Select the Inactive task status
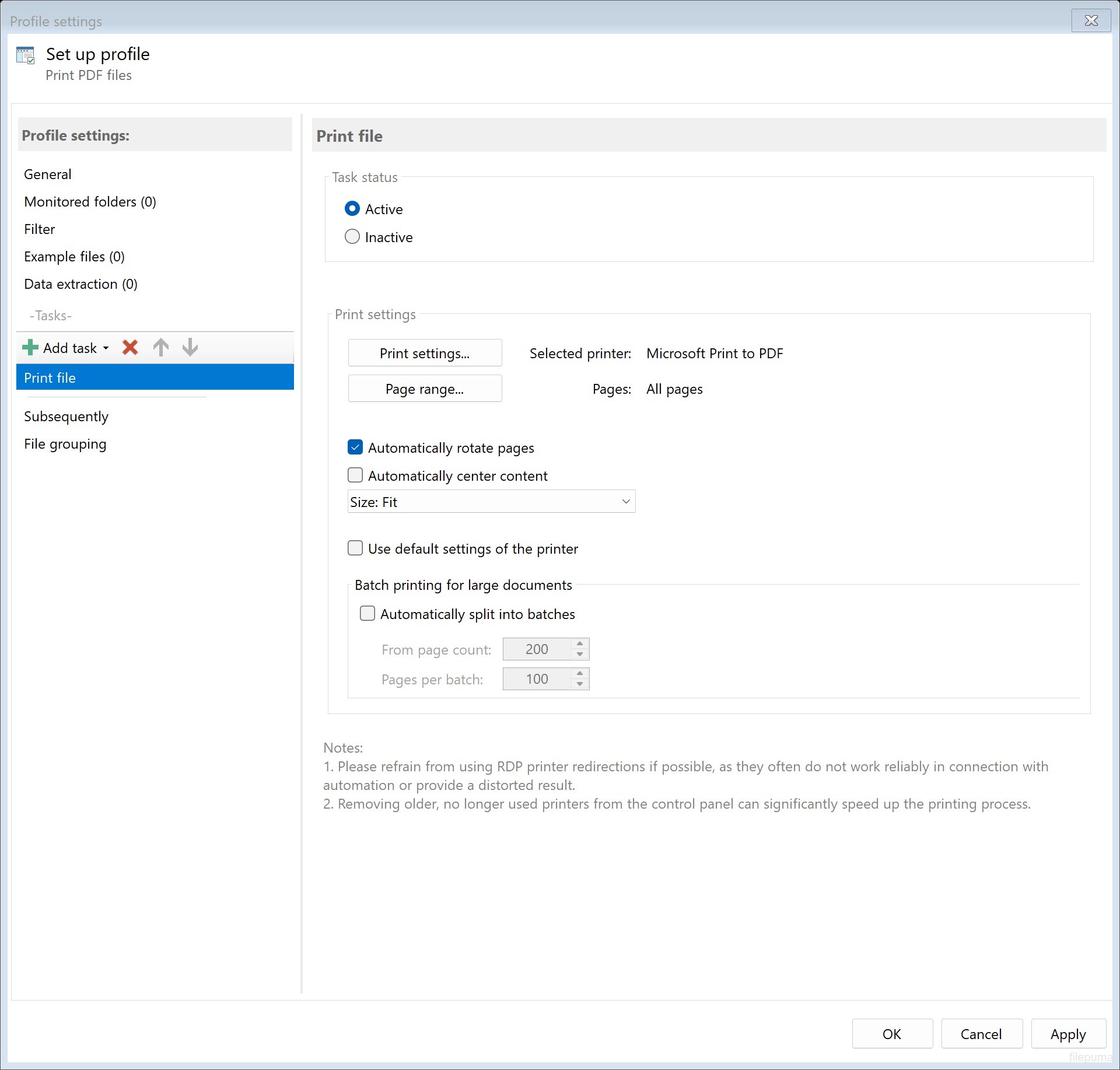This screenshot has height=1070, width=1120. [352, 237]
